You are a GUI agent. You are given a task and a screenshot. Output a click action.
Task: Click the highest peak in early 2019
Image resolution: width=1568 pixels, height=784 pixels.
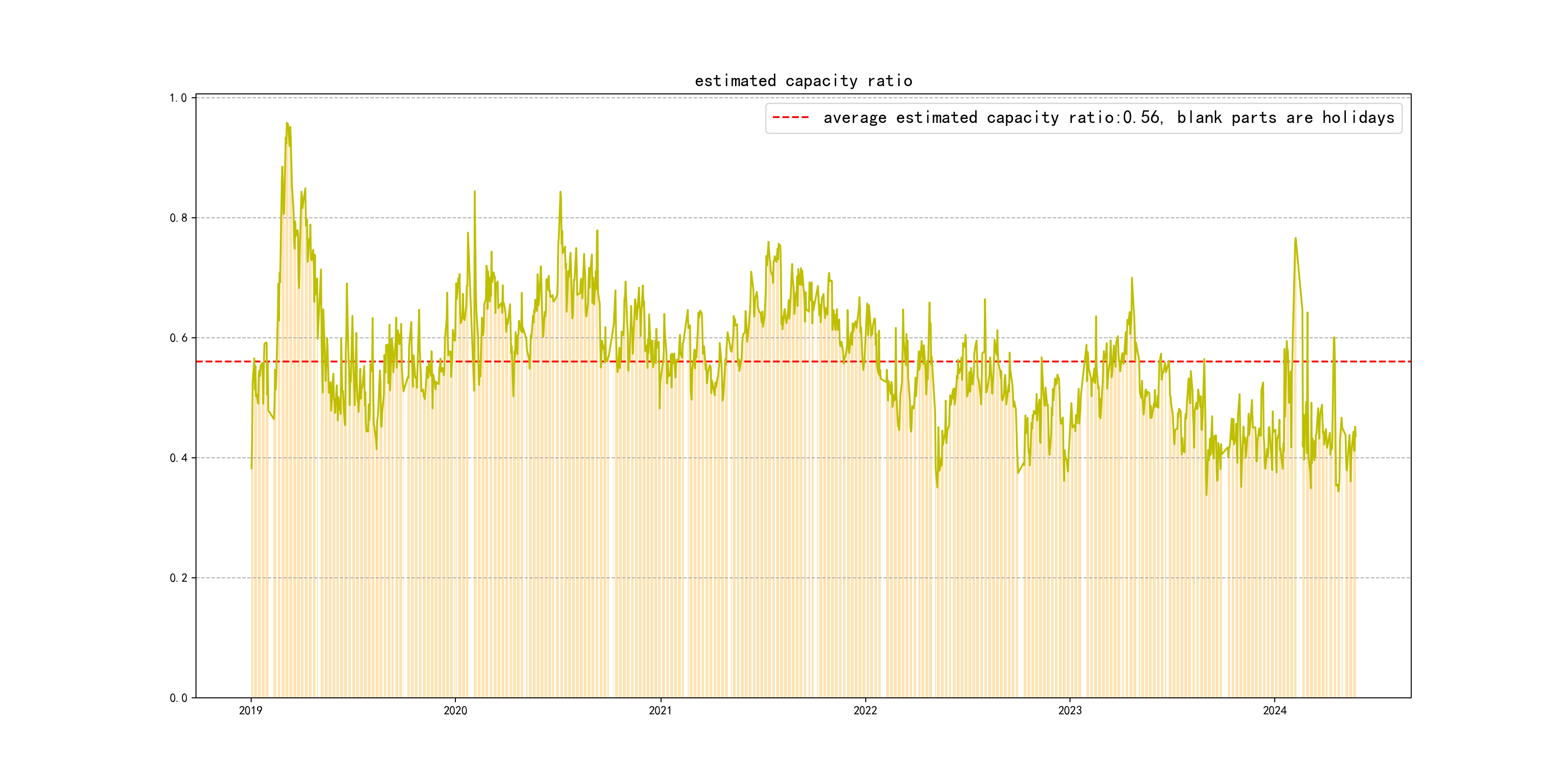coord(286,123)
